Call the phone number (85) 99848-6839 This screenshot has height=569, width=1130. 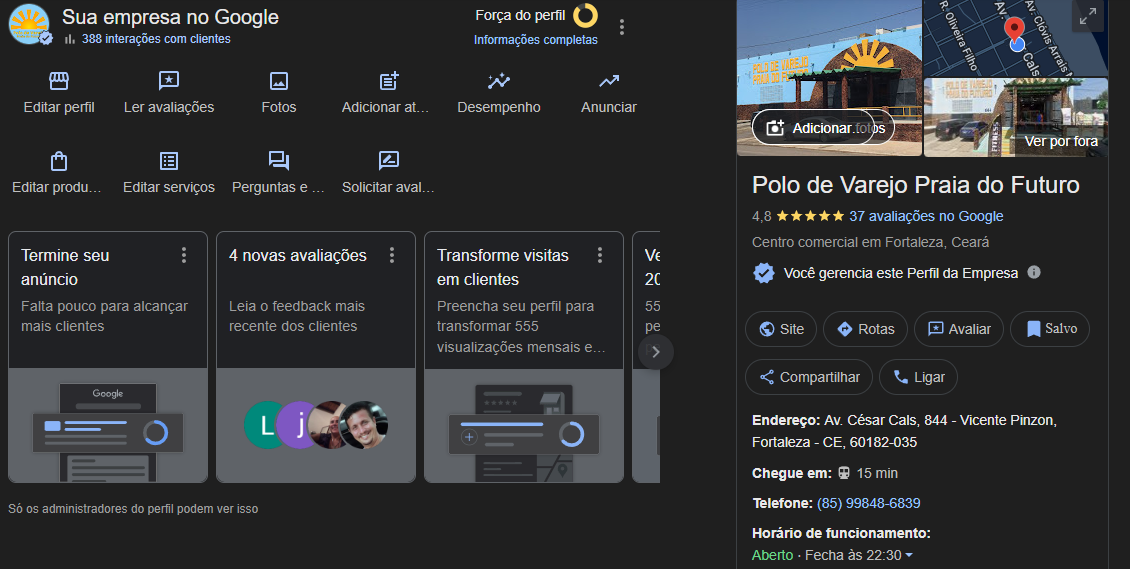click(x=868, y=503)
